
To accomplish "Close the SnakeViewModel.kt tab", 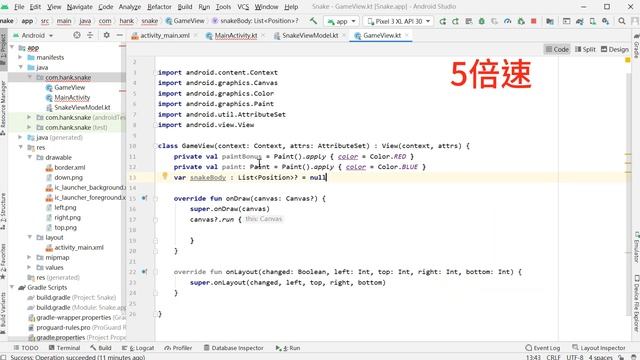I will point(344,36).
